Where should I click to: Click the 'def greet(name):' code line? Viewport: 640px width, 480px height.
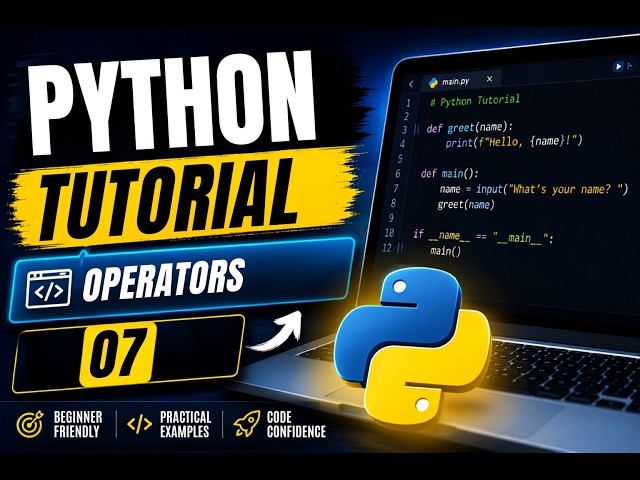[x=469, y=128]
